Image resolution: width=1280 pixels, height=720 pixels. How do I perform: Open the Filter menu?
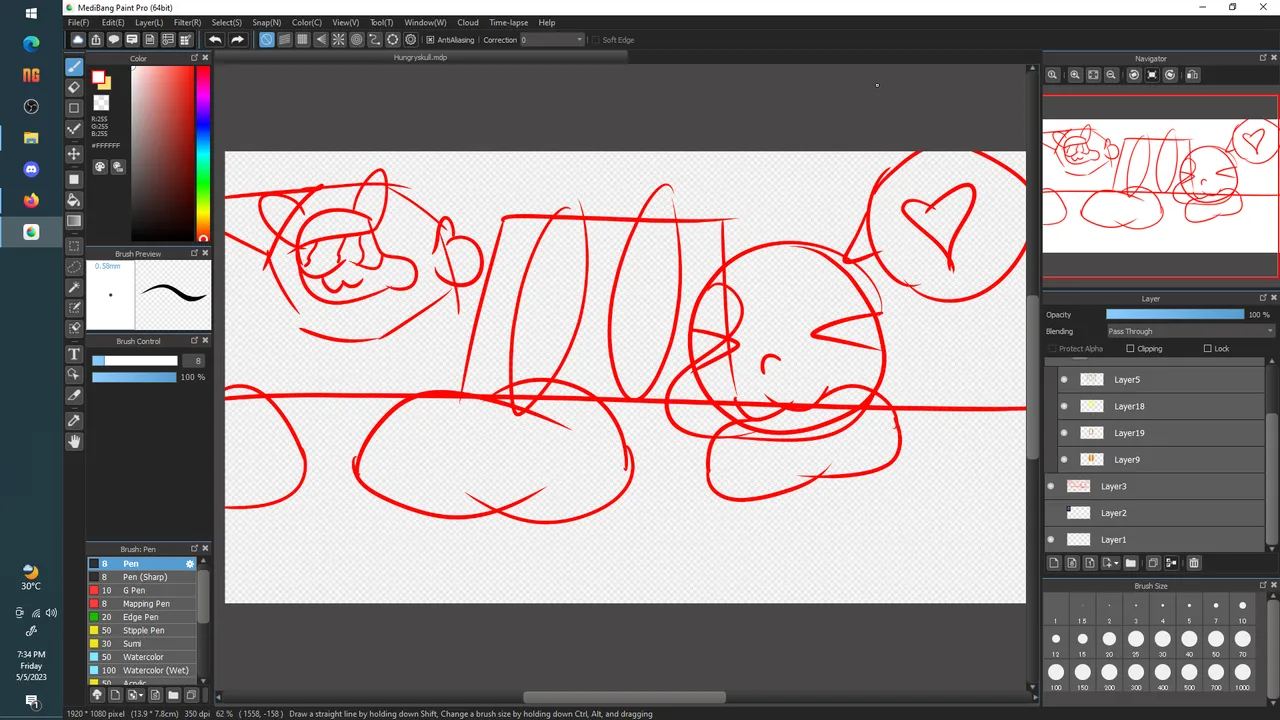(x=187, y=22)
